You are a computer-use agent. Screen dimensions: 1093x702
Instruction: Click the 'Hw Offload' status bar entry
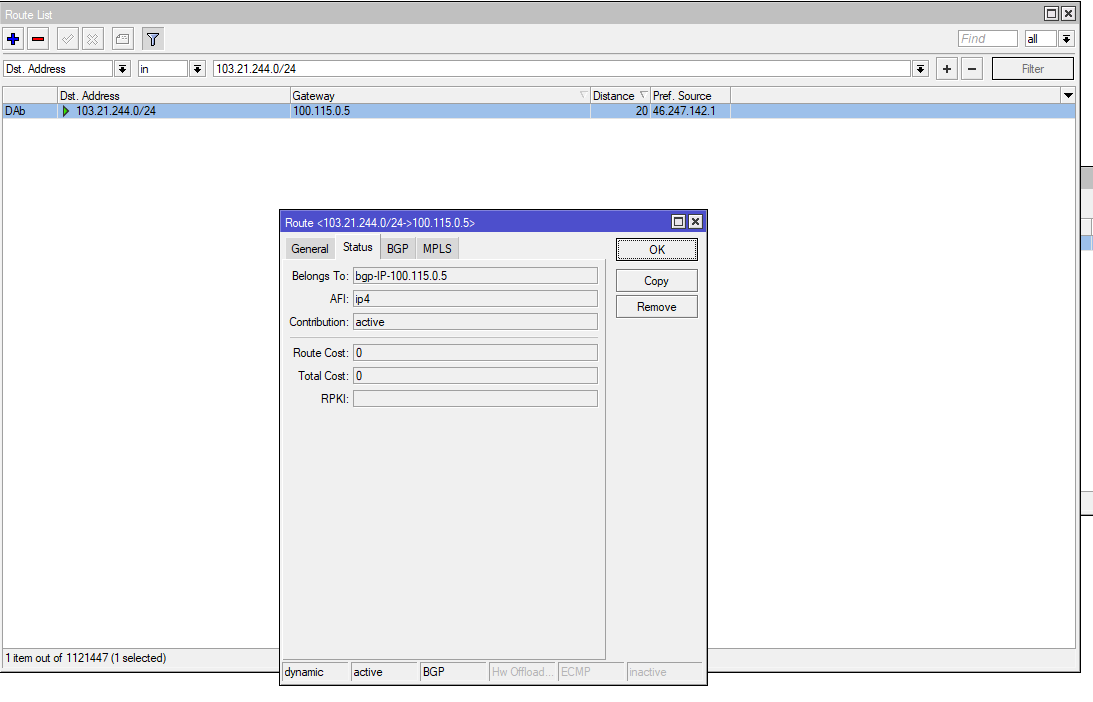coord(522,672)
